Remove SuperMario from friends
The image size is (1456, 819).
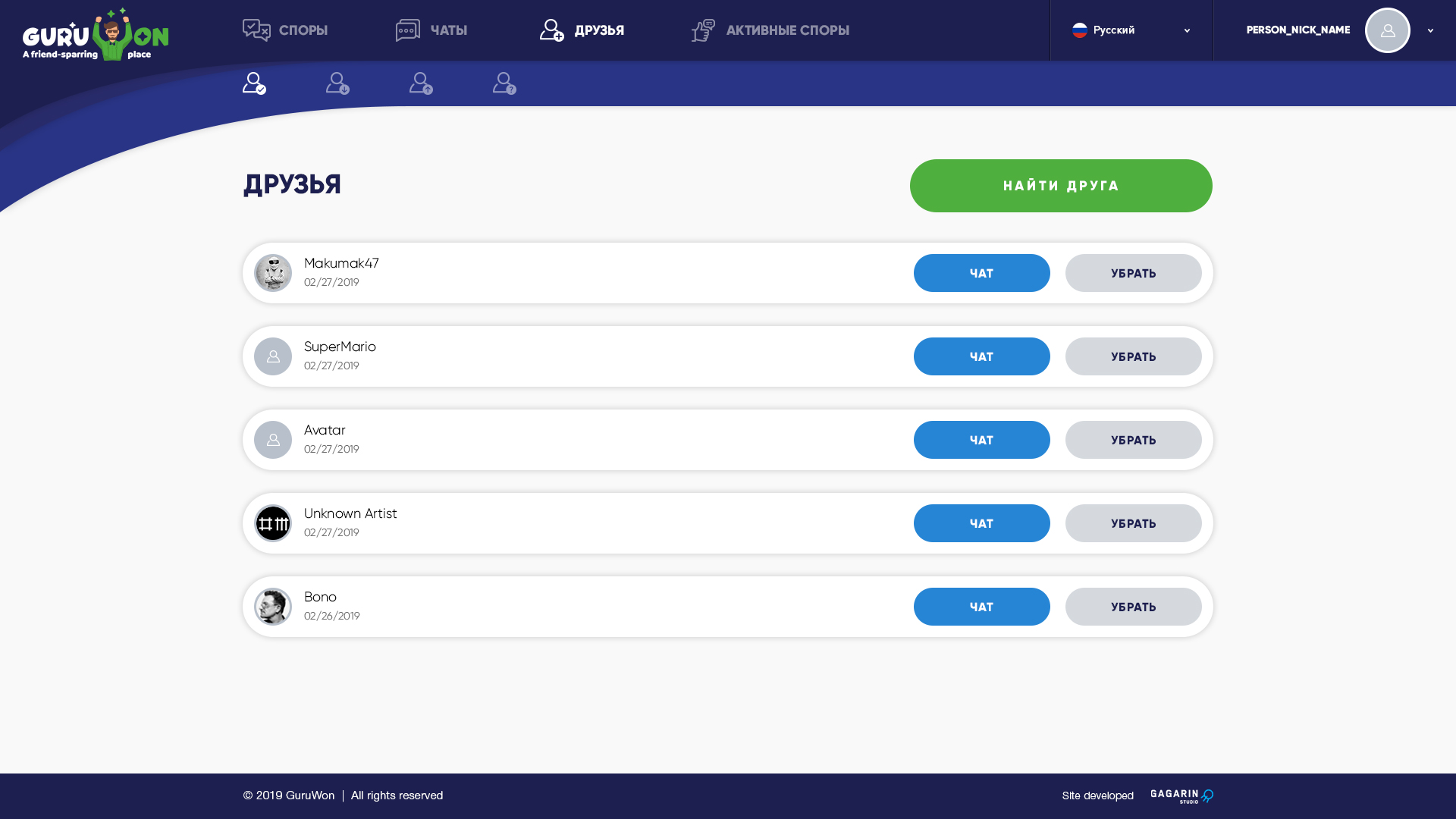coord(1133,356)
